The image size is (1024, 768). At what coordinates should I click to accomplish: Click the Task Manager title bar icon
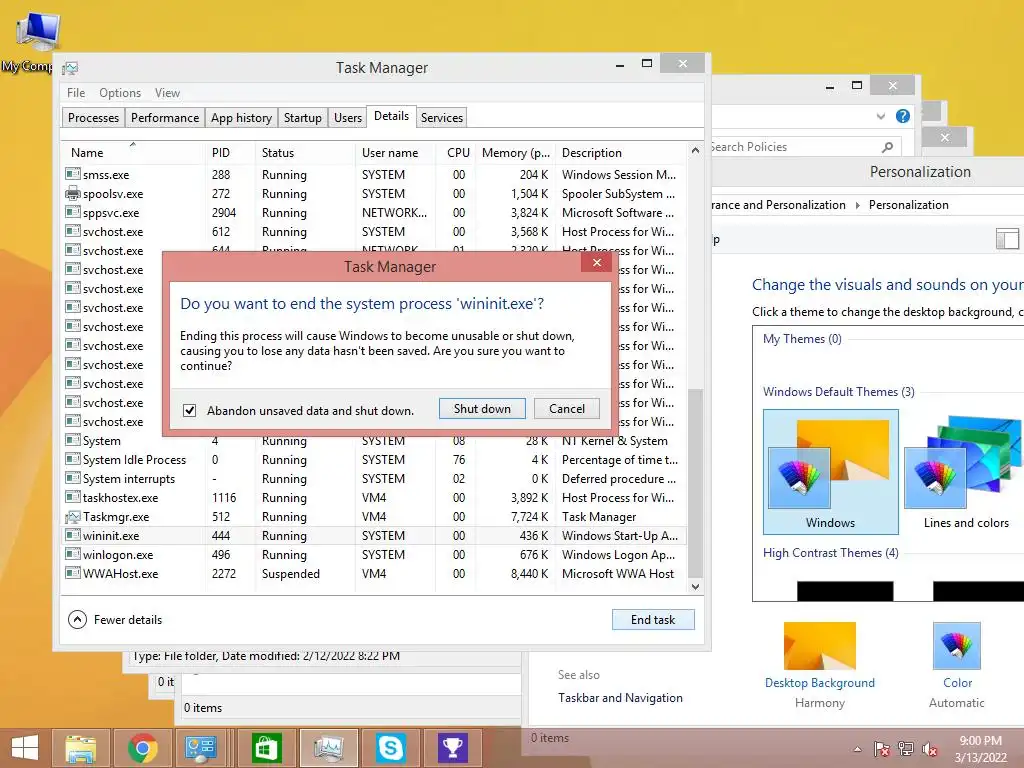pyautogui.click(x=70, y=68)
